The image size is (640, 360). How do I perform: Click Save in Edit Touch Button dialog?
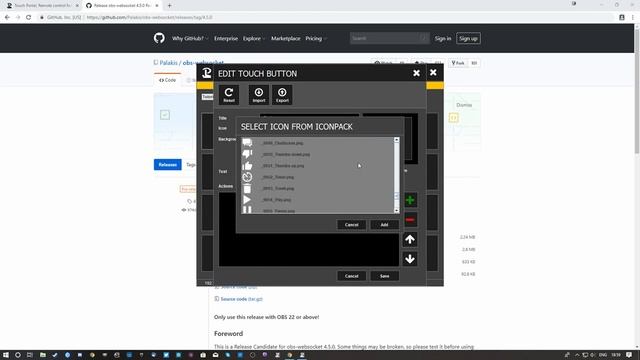[x=384, y=276]
